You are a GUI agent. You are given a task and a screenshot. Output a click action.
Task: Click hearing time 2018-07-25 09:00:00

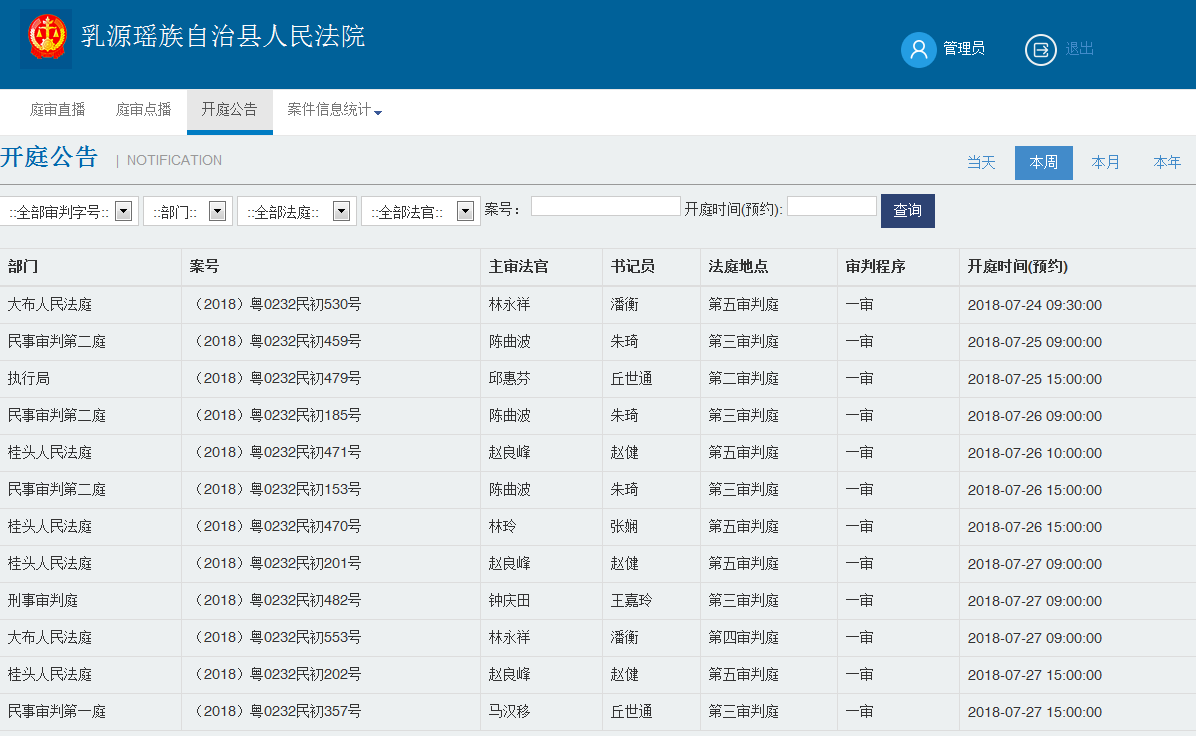coord(1035,342)
